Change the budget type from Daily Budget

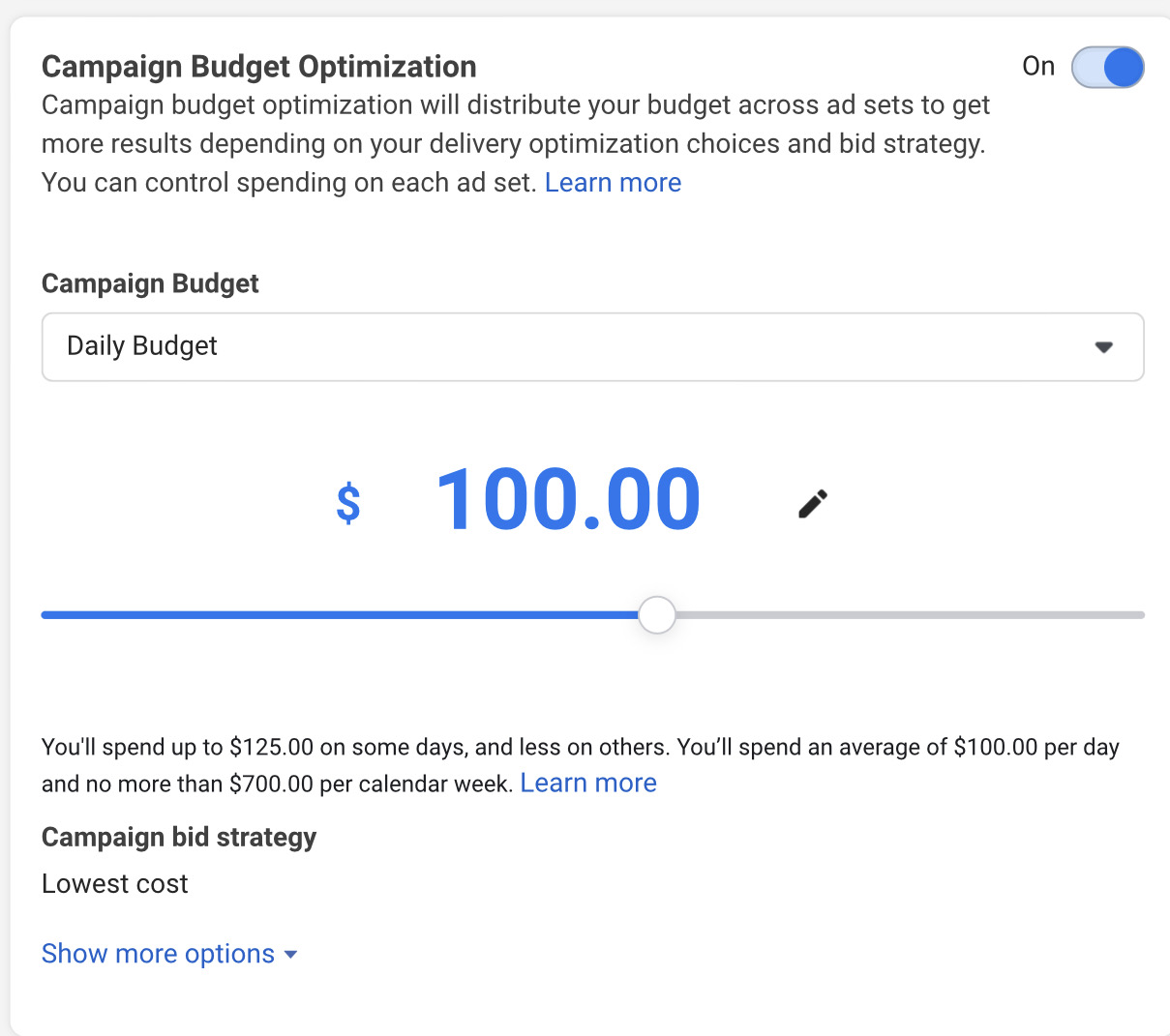coord(592,346)
